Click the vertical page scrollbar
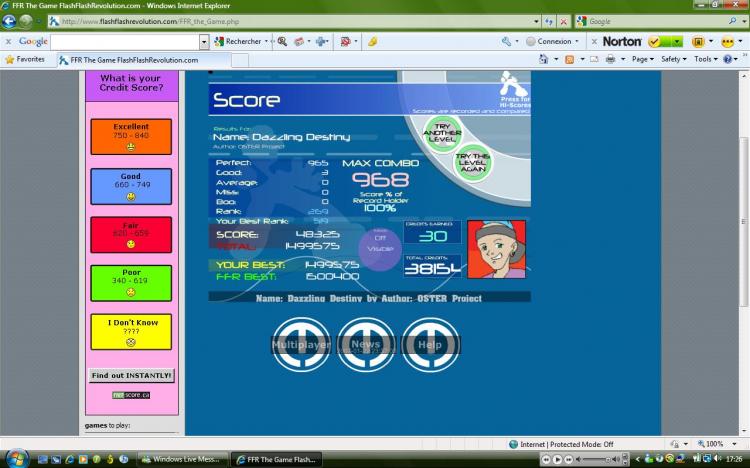Image resolution: width=750 pixels, height=468 pixels. [x=744, y=220]
